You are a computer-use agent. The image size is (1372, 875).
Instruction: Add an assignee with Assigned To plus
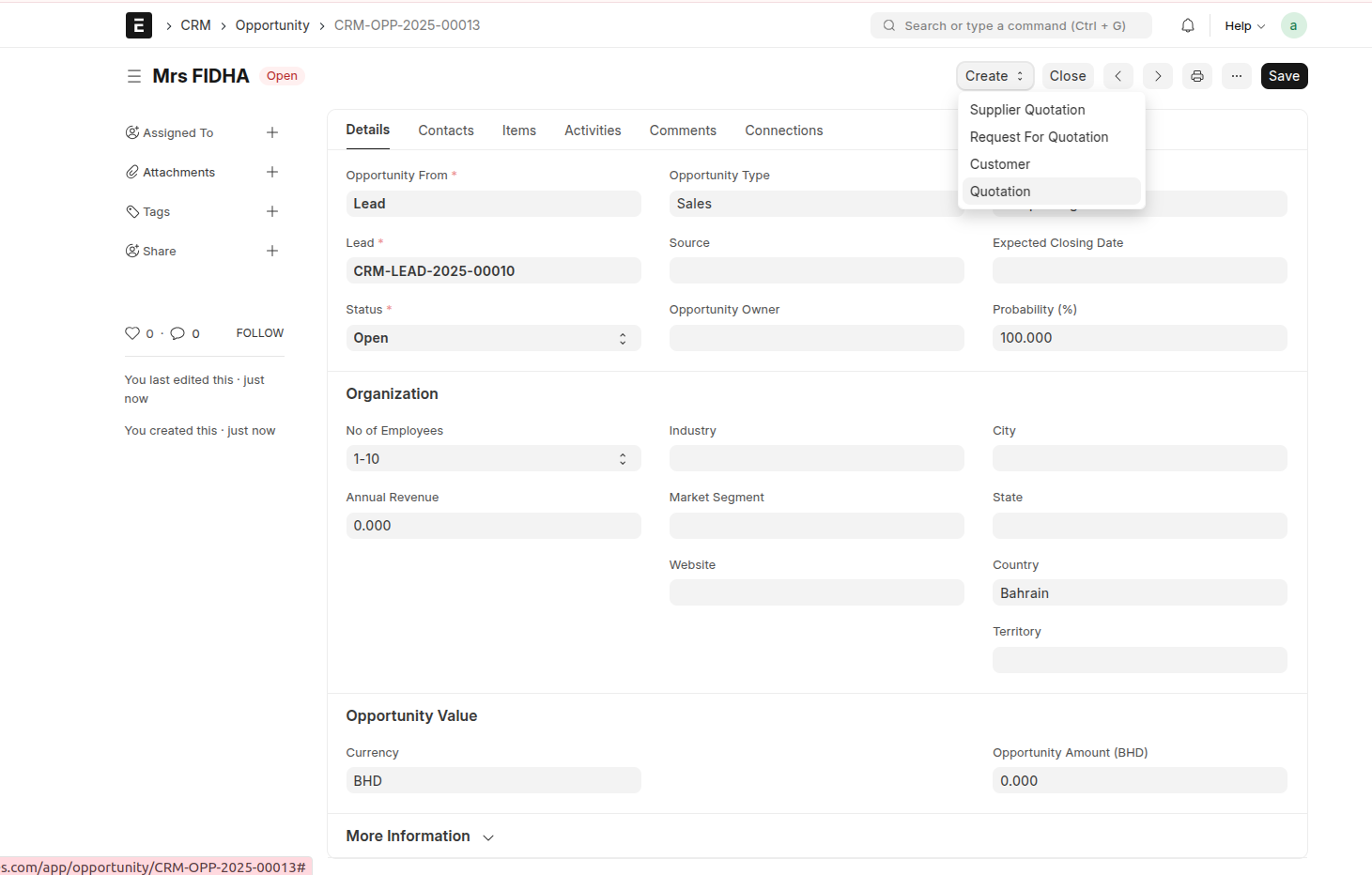tap(272, 132)
